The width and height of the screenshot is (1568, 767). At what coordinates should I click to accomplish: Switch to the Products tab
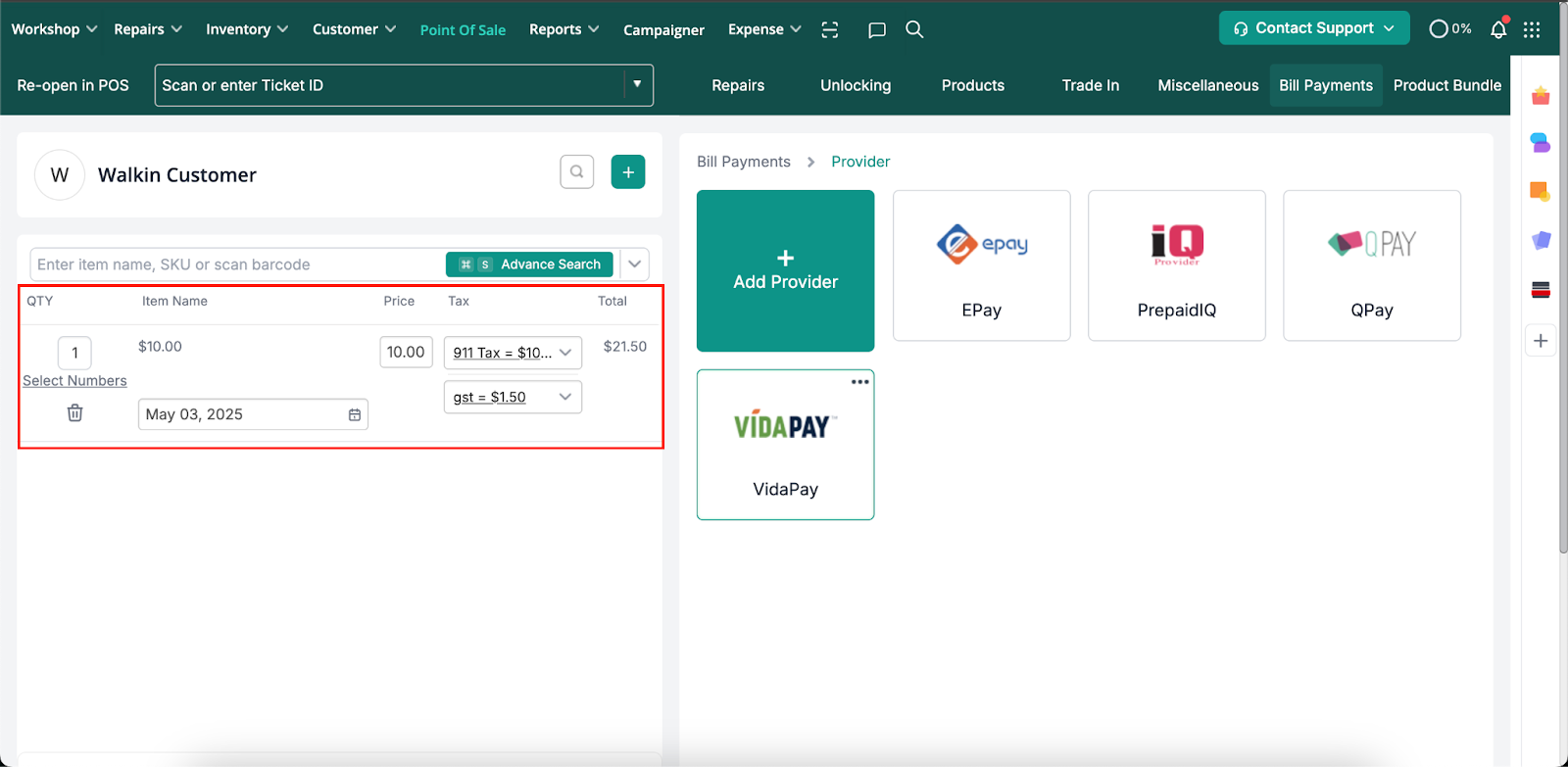coord(972,85)
